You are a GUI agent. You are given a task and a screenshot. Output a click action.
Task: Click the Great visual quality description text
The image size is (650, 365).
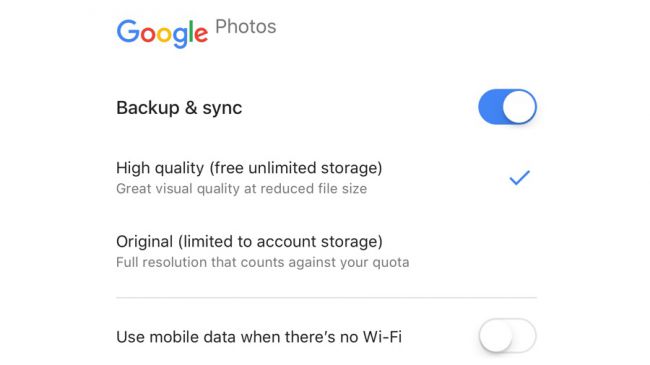241,189
